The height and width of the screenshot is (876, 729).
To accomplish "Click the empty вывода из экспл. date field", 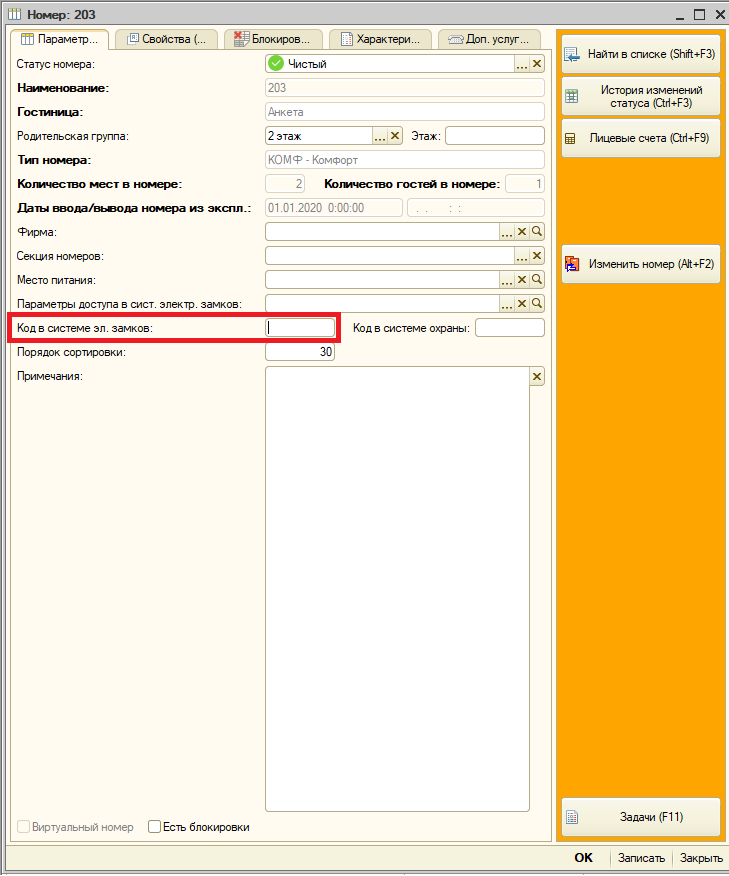I will tap(476, 208).
